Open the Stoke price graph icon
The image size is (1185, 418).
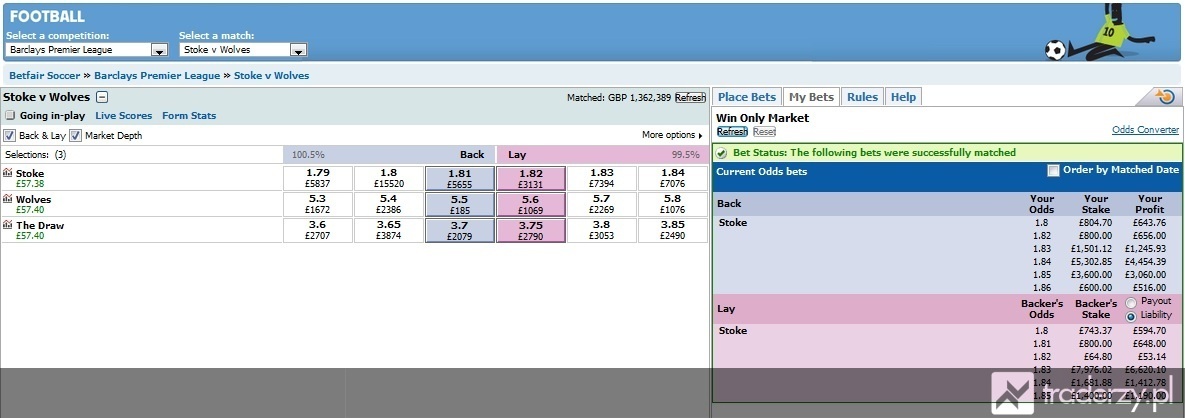coord(8,173)
